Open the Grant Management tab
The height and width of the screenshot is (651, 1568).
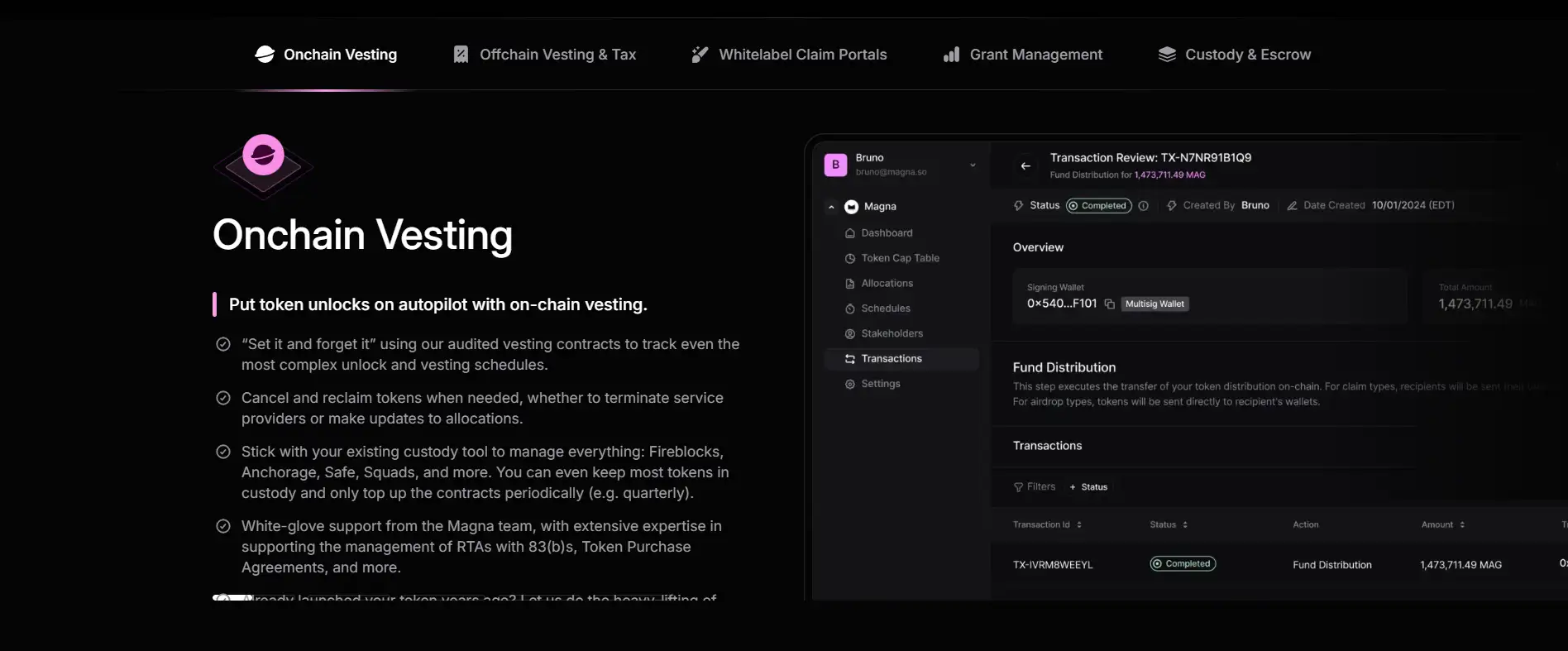pyautogui.click(x=1023, y=55)
